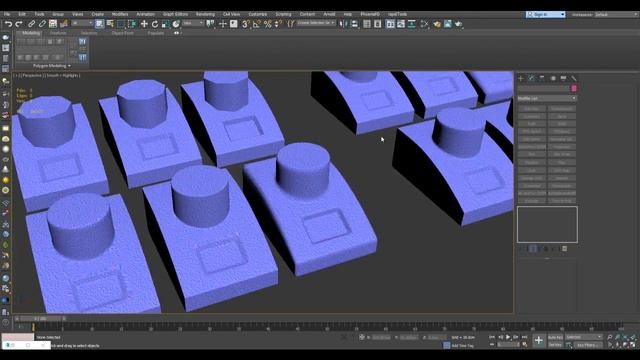The height and width of the screenshot is (360, 640).
Task: Click the Select and Link chain icon
Action: 31,24
